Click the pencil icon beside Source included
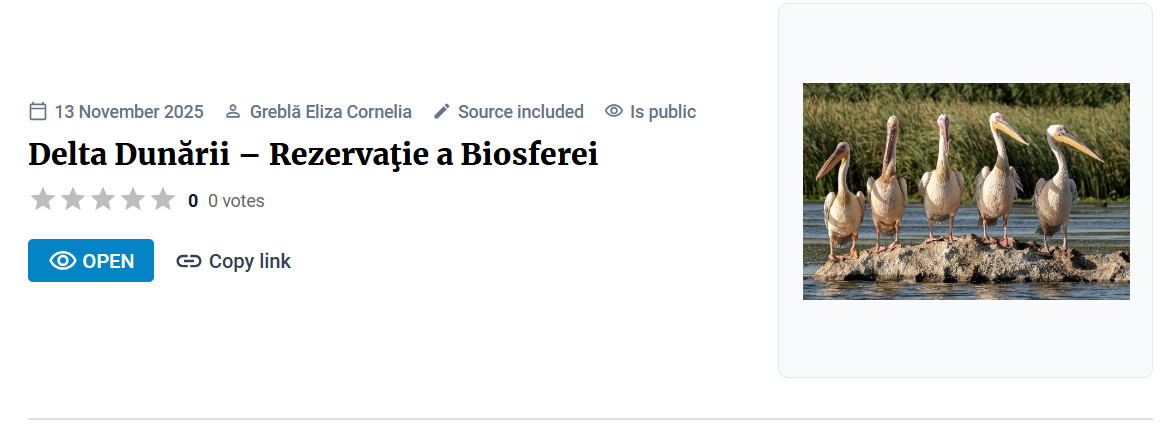This screenshot has width=1172, height=436. (442, 111)
